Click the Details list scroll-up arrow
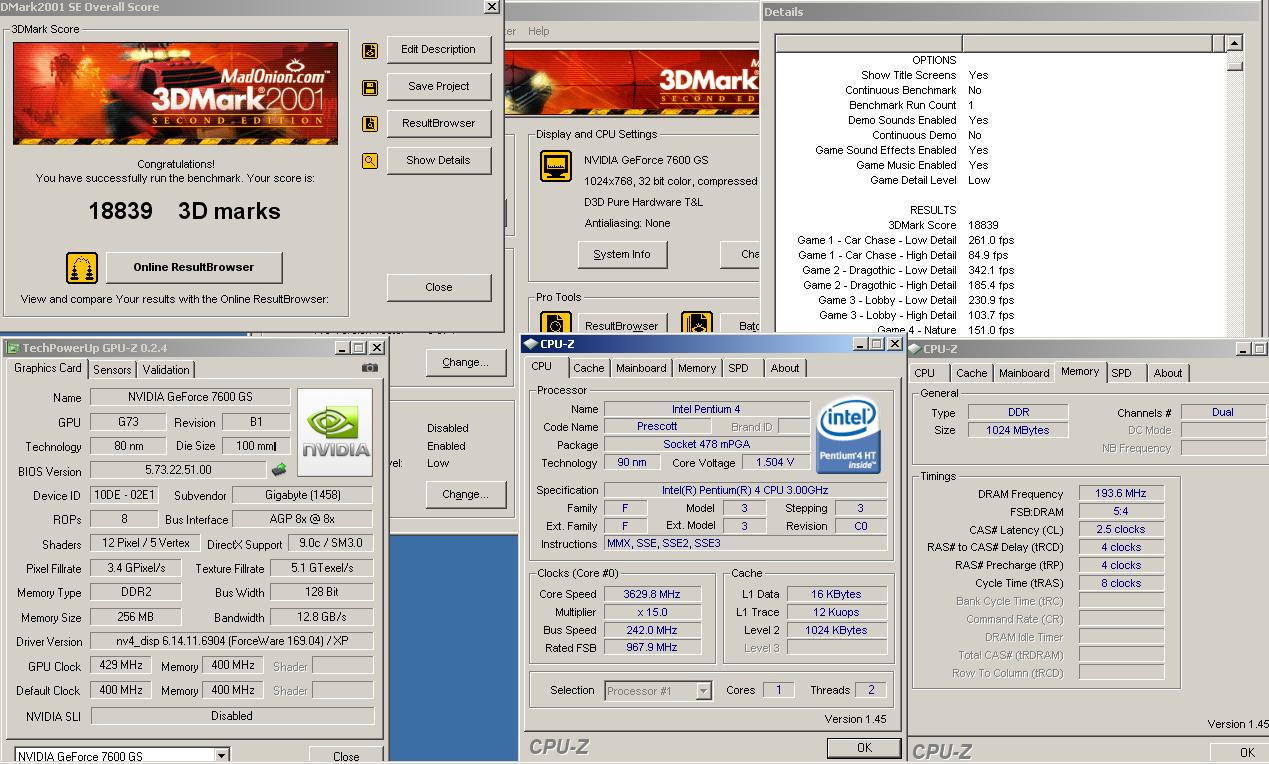Viewport: 1269px width, 764px height. click(x=1235, y=43)
